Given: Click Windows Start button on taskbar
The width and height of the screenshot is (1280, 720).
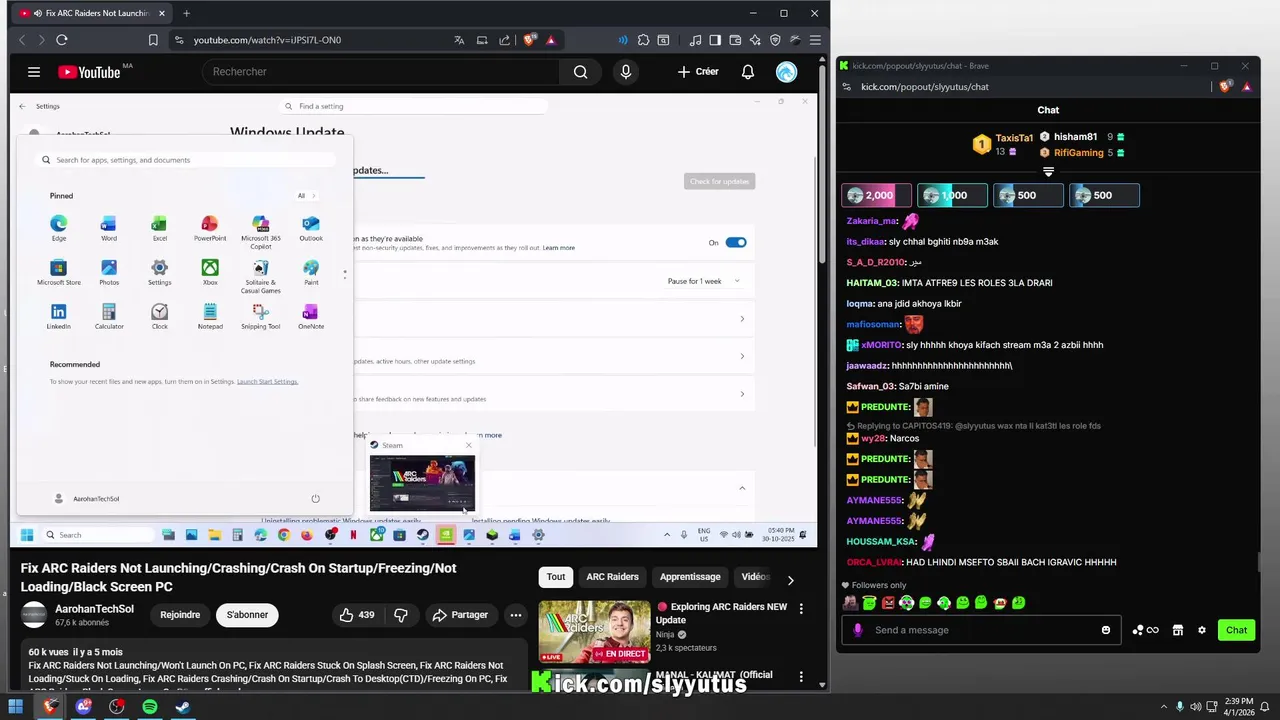Looking at the screenshot, I should pos(16,707).
